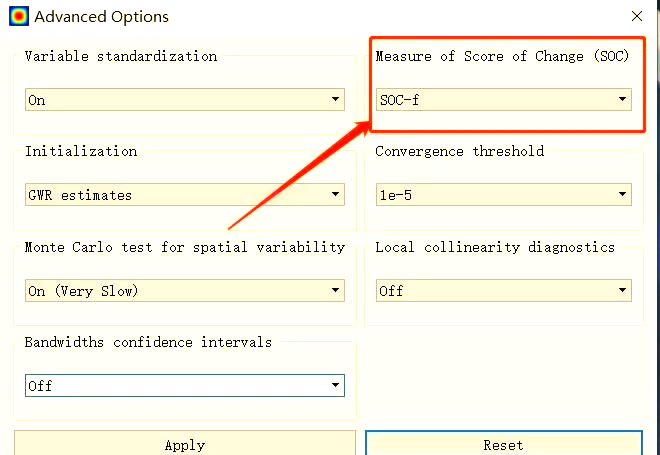This screenshot has width=660, height=455.
Task: Click the arrow beside 1e-5 value
Action: (x=622, y=195)
